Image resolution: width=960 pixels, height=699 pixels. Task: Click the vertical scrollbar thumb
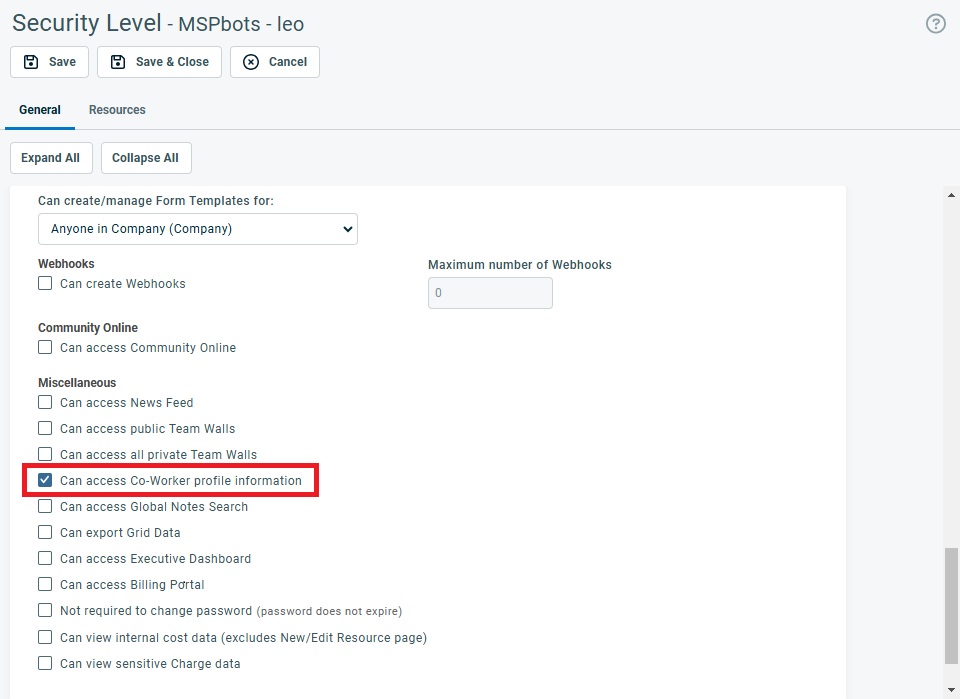click(951, 606)
